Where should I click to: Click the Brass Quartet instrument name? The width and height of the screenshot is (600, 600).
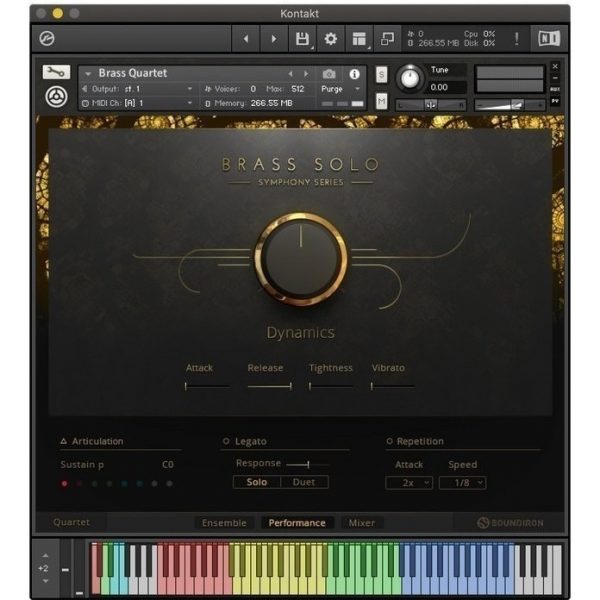tap(133, 73)
